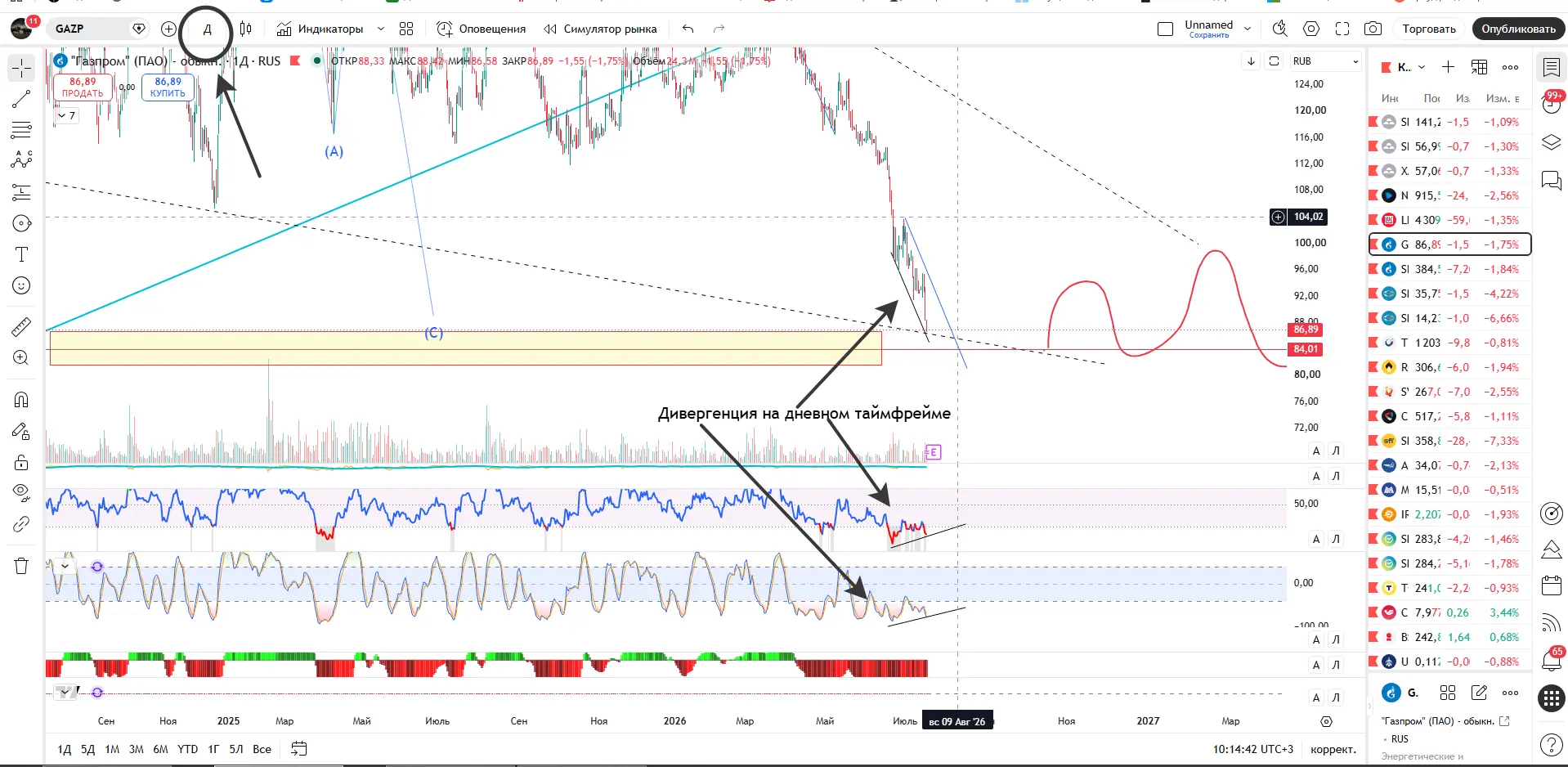Open the alerts bell in sidebar
The image size is (1568, 767).
(x=1551, y=659)
